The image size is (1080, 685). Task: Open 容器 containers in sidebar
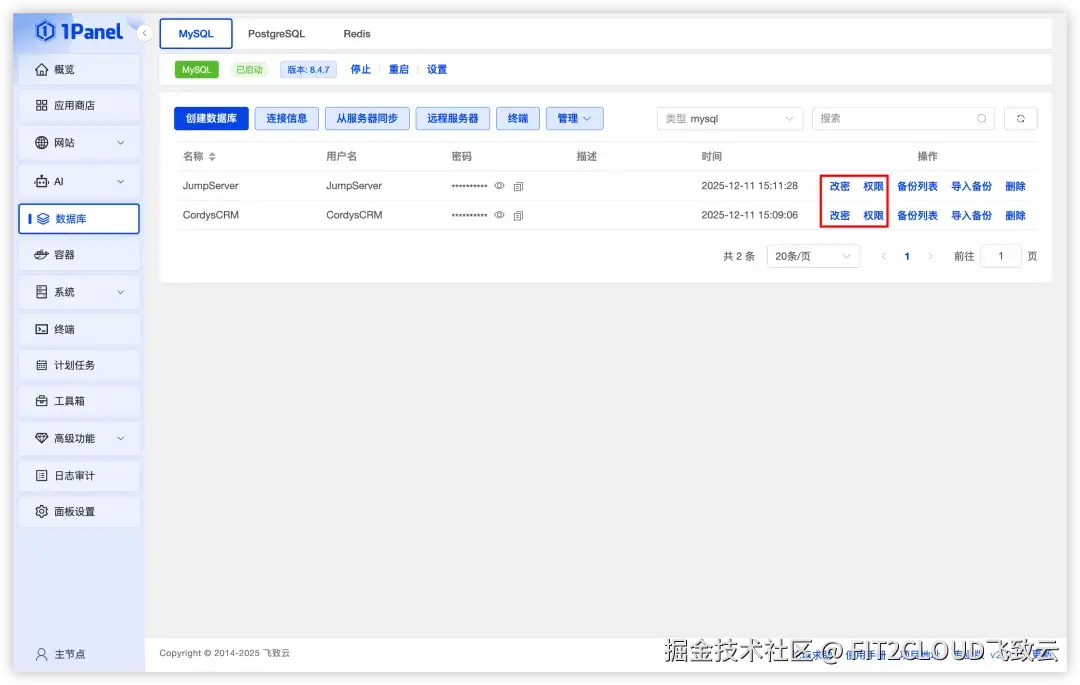[79, 255]
